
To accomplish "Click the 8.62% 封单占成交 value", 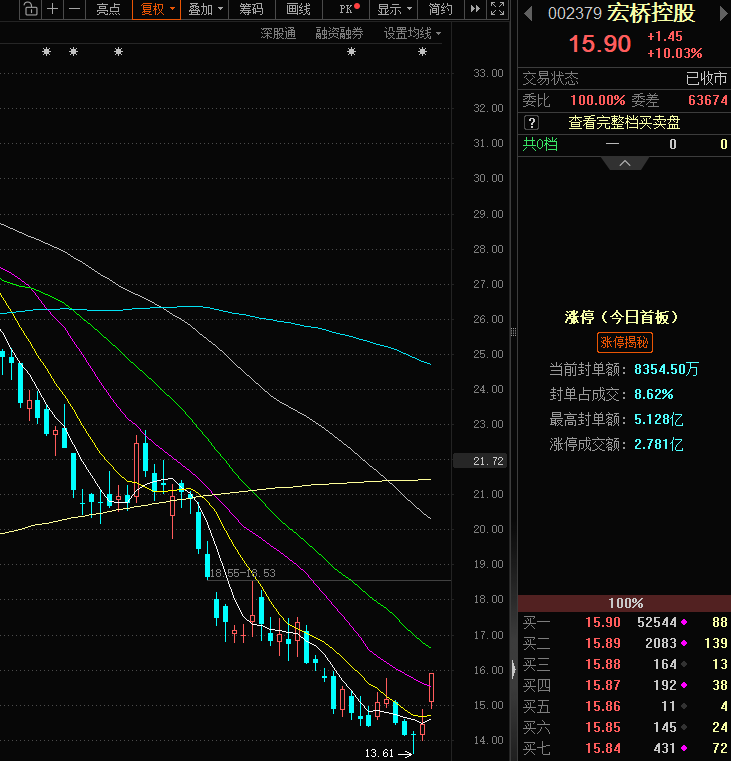I will [x=653, y=394].
